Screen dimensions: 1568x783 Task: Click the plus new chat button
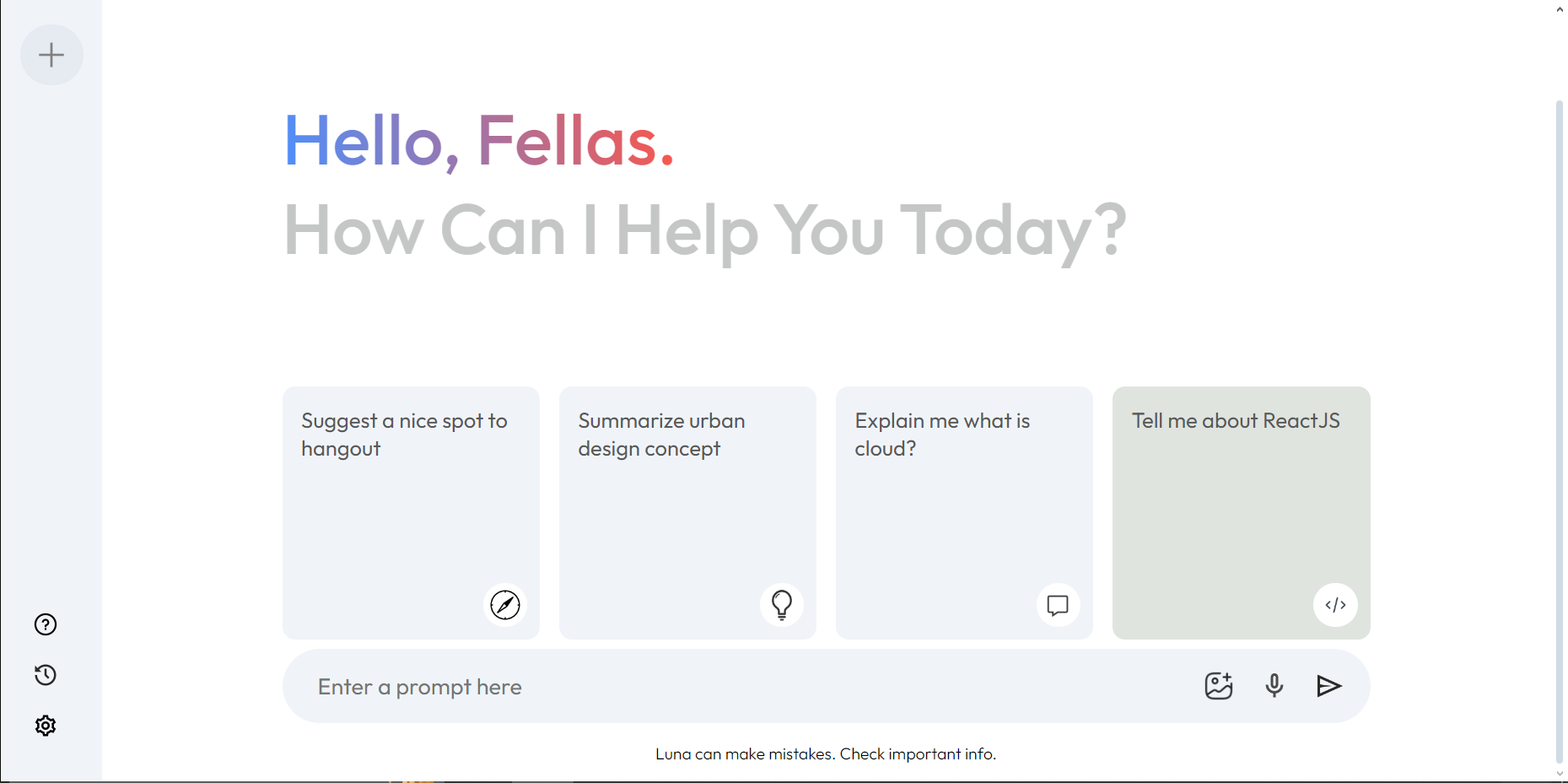coord(51,55)
